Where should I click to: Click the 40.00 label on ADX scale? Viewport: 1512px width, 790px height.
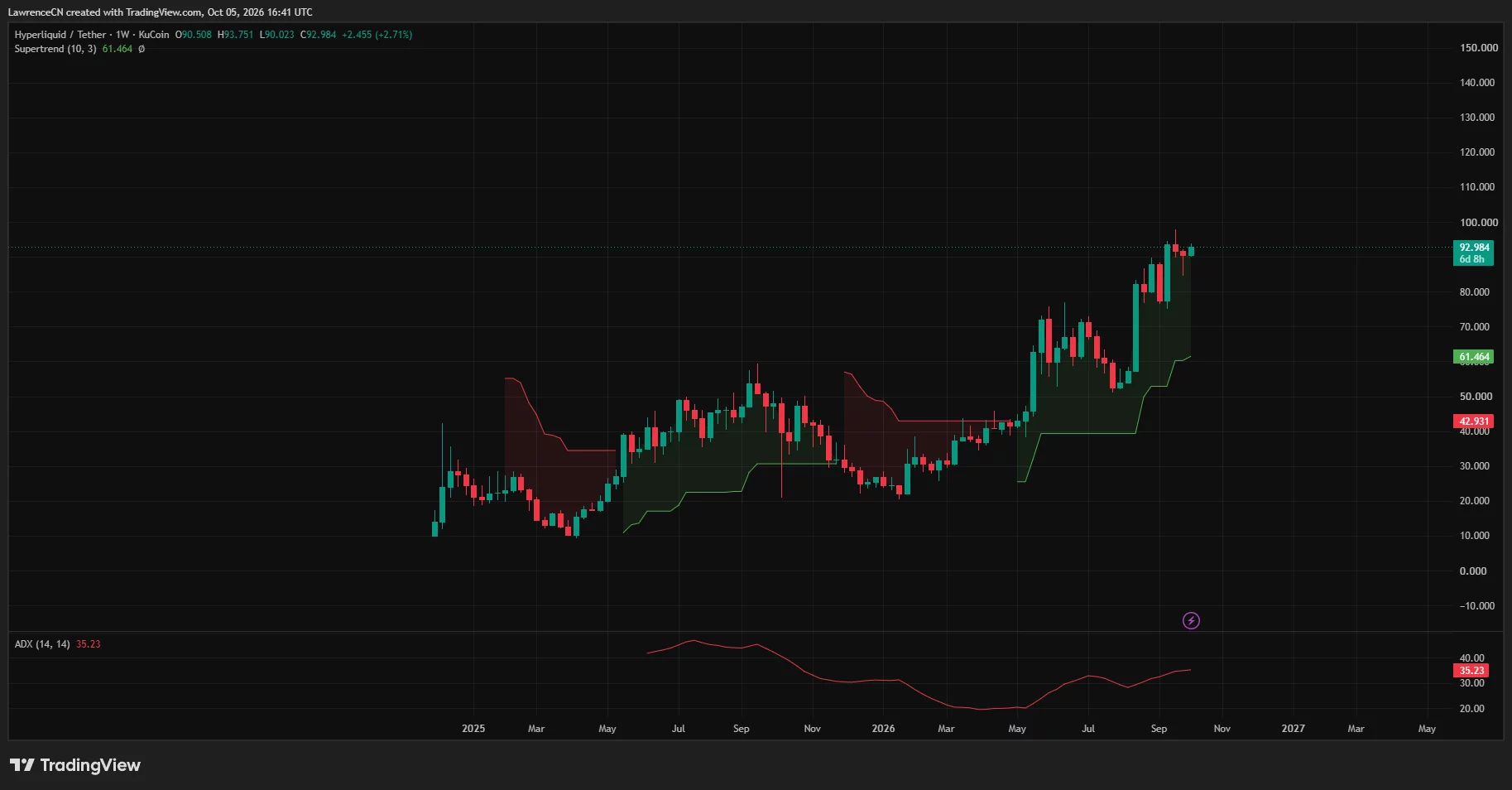pos(1471,658)
